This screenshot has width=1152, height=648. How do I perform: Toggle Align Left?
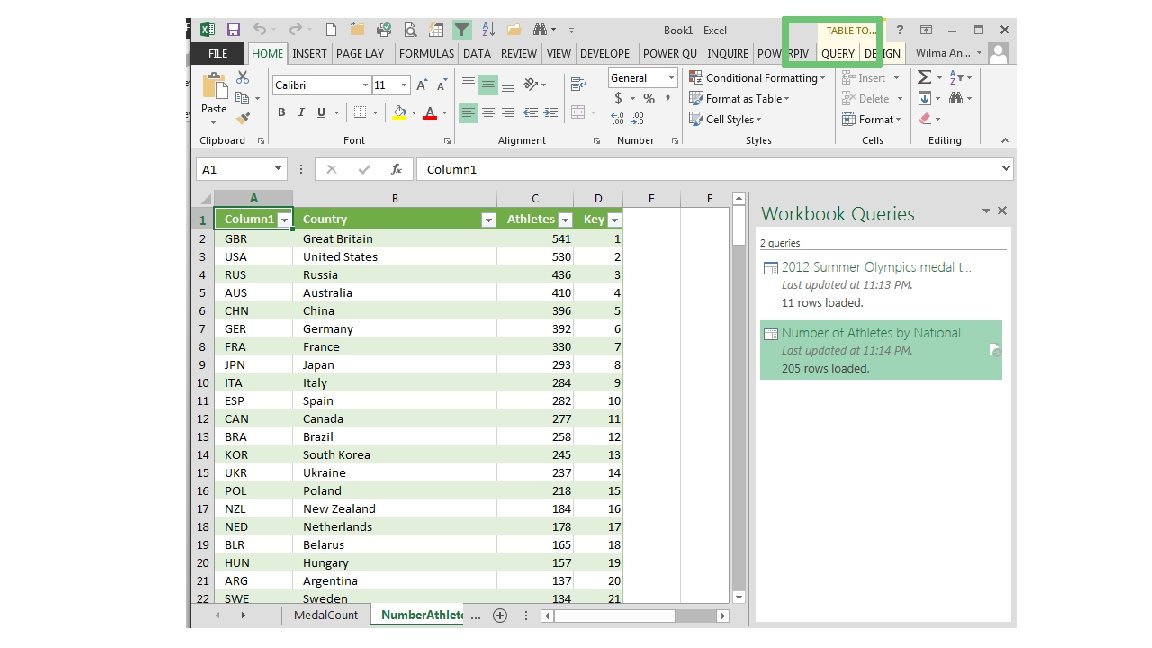[x=468, y=112]
